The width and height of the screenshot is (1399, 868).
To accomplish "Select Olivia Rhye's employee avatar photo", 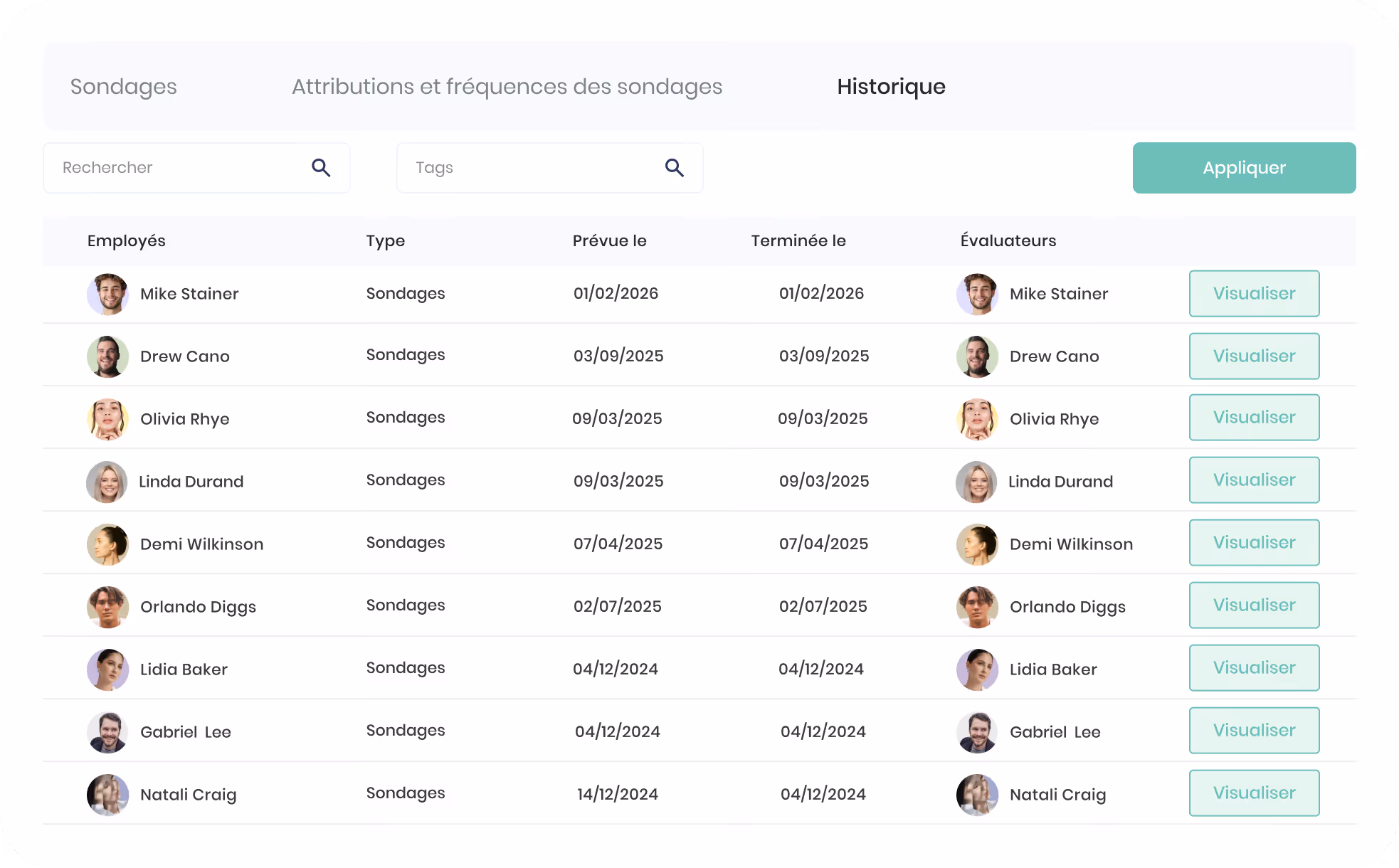I will point(107,419).
